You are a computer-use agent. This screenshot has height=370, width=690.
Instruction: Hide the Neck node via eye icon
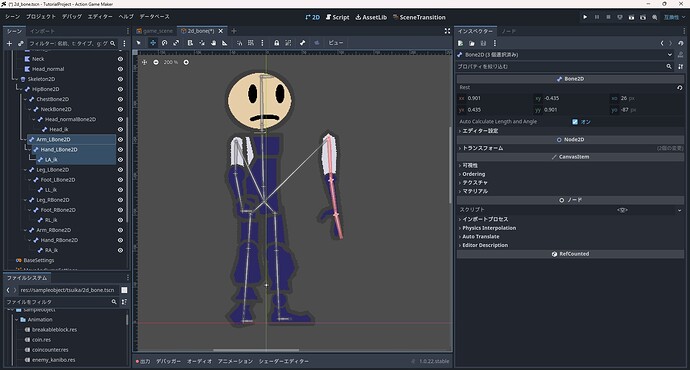click(120, 59)
